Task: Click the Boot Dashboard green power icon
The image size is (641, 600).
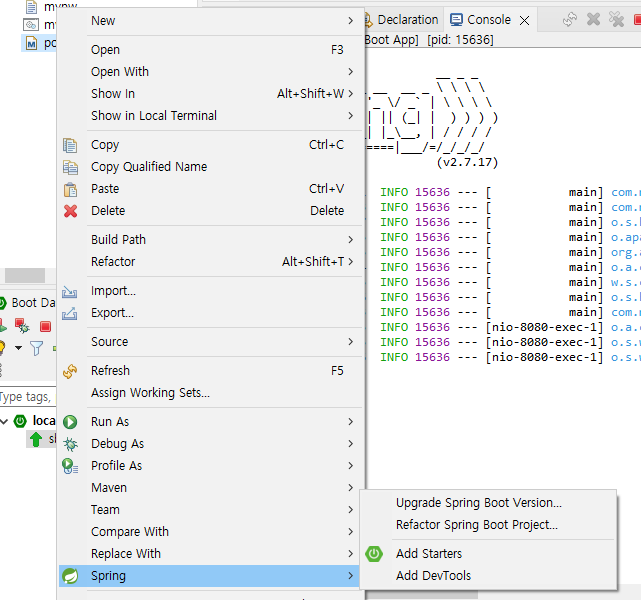Action: pyautogui.click(x=2, y=303)
